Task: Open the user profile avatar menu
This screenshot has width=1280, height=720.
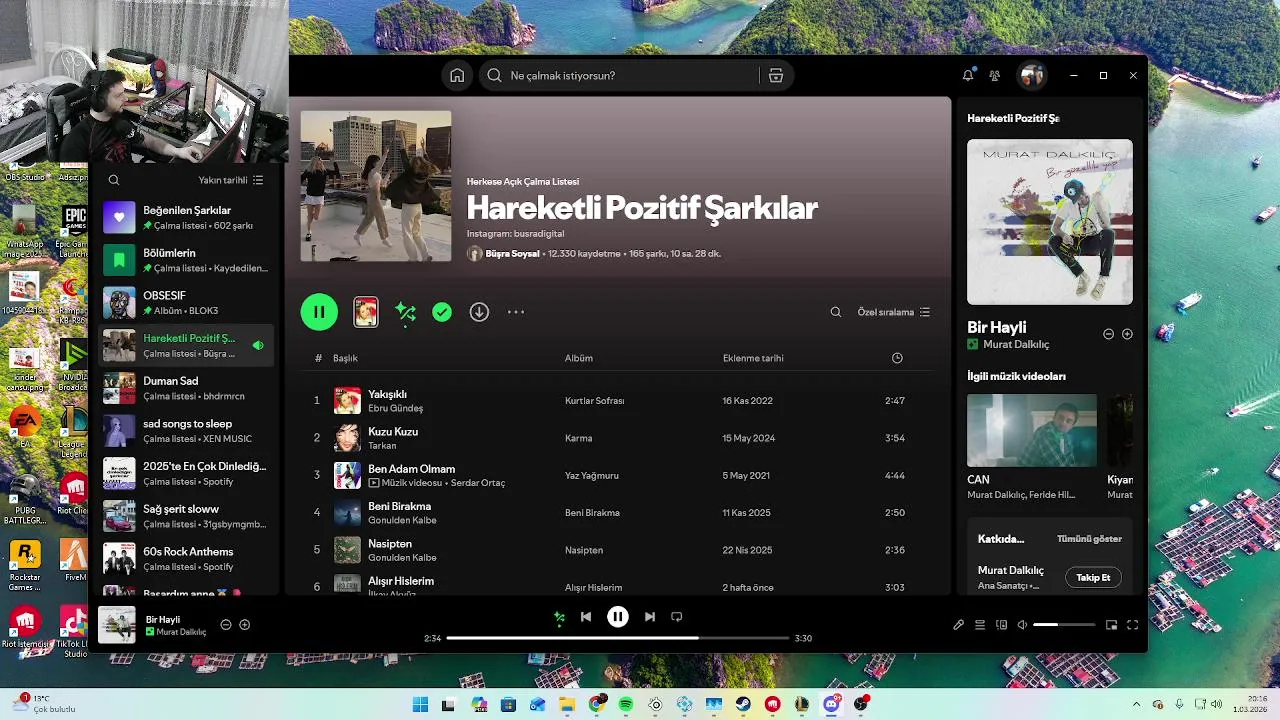Action: click(x=1032, y=75)
